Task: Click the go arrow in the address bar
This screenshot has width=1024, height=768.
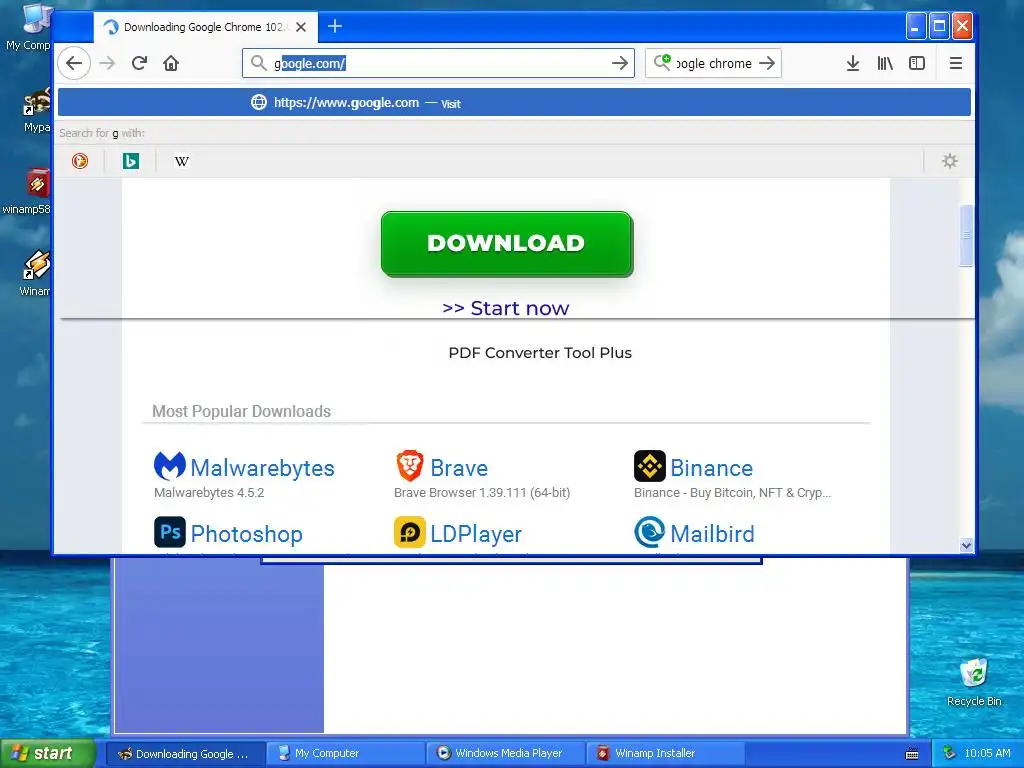Action: (x=619, y=63)
